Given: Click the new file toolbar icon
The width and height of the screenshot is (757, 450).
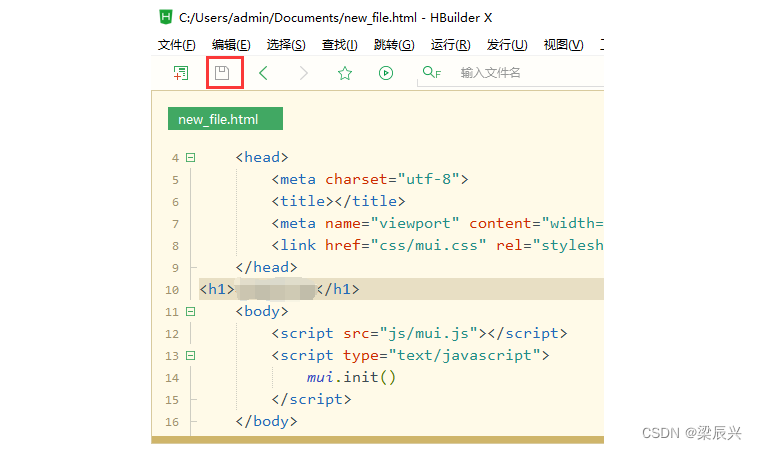Looking at the screenshot, I should pos(181,73).
